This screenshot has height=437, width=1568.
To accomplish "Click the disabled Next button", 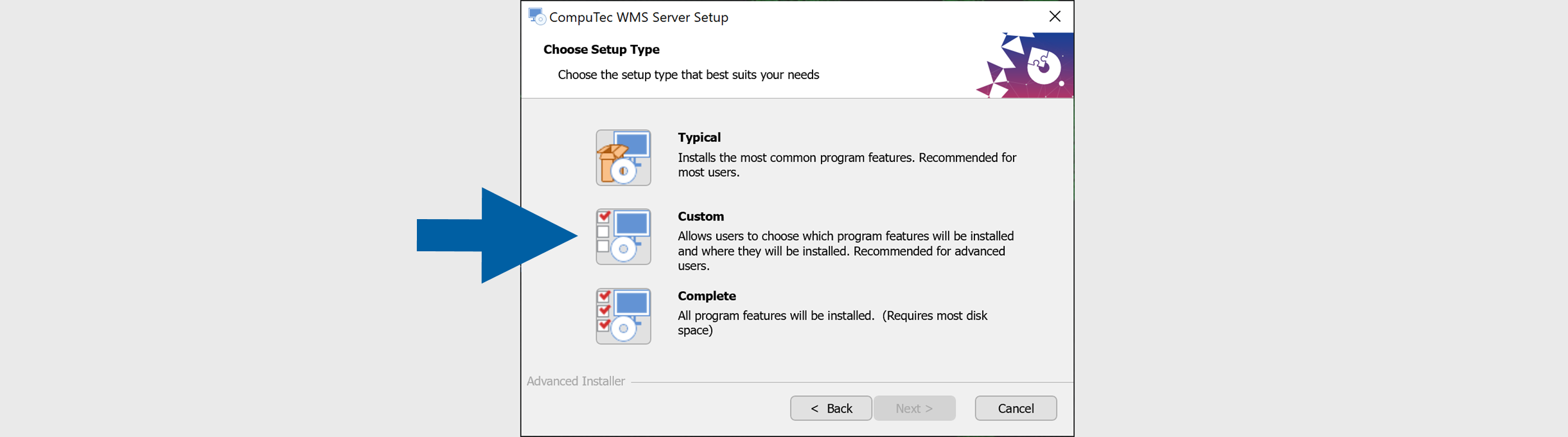I will [x=914, y=407].
